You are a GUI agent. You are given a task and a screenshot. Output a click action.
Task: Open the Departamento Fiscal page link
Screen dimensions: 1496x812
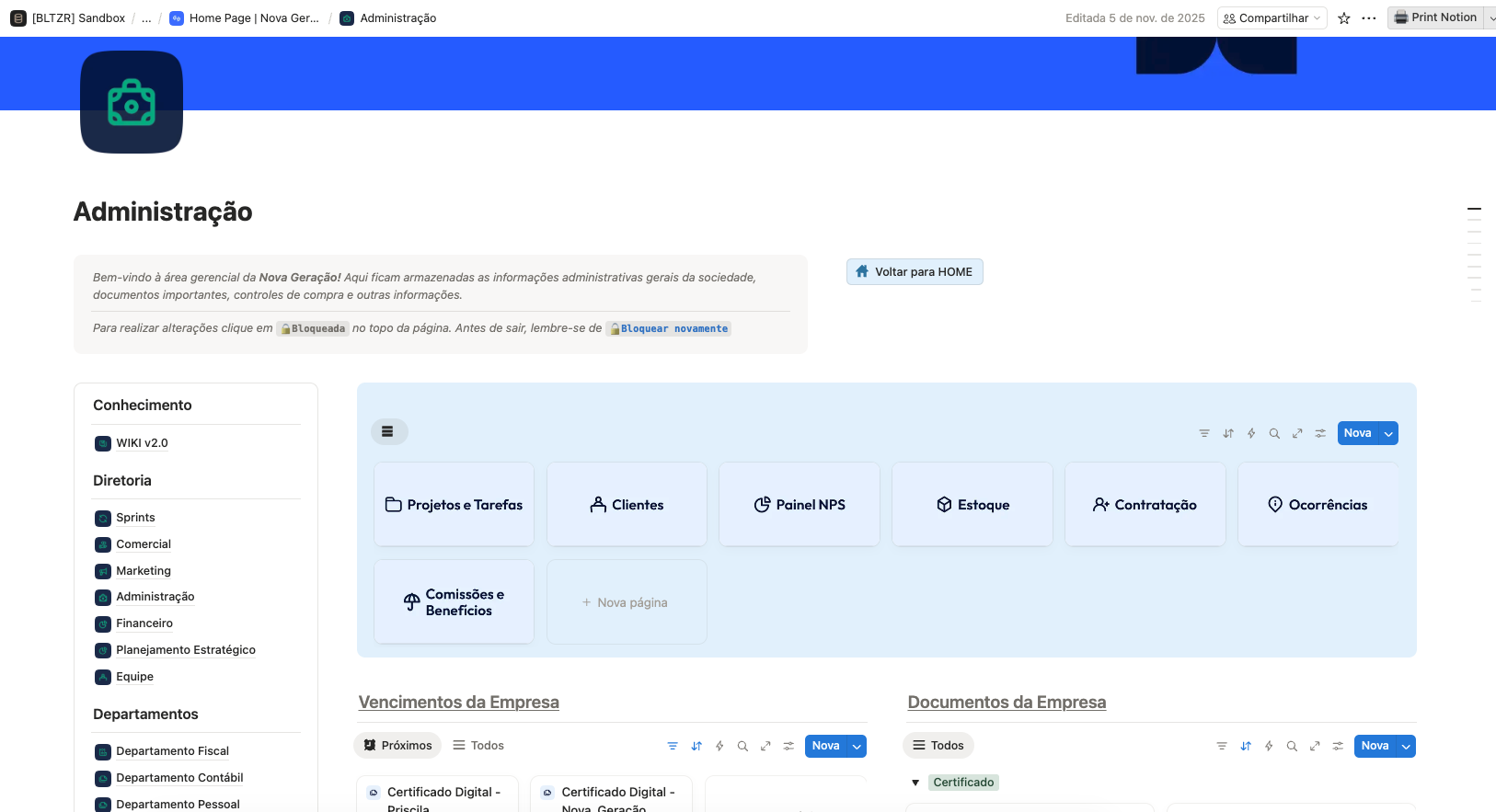[172, 751]
